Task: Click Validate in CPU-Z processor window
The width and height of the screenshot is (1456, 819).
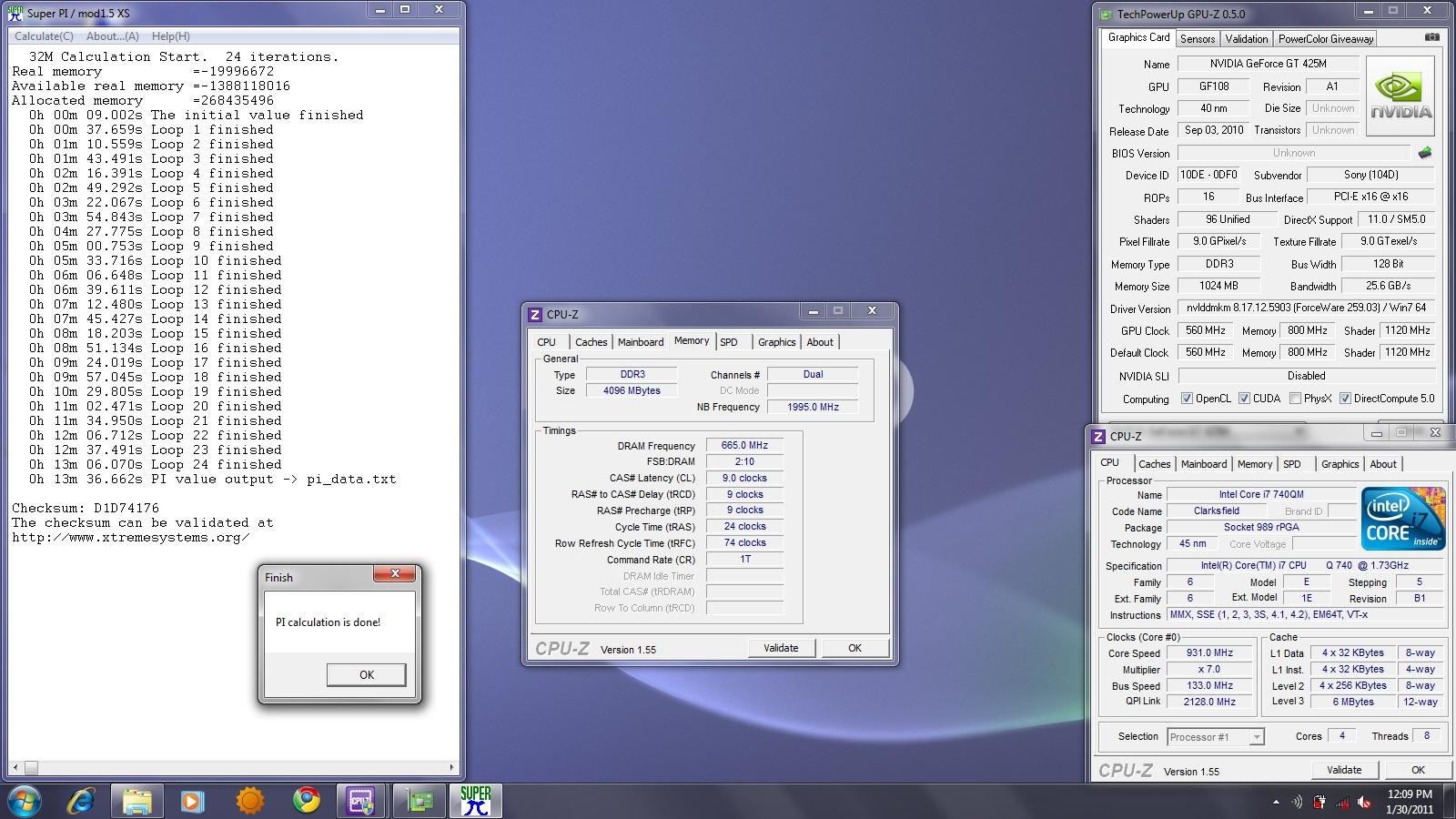Action: pos(1344,770)
